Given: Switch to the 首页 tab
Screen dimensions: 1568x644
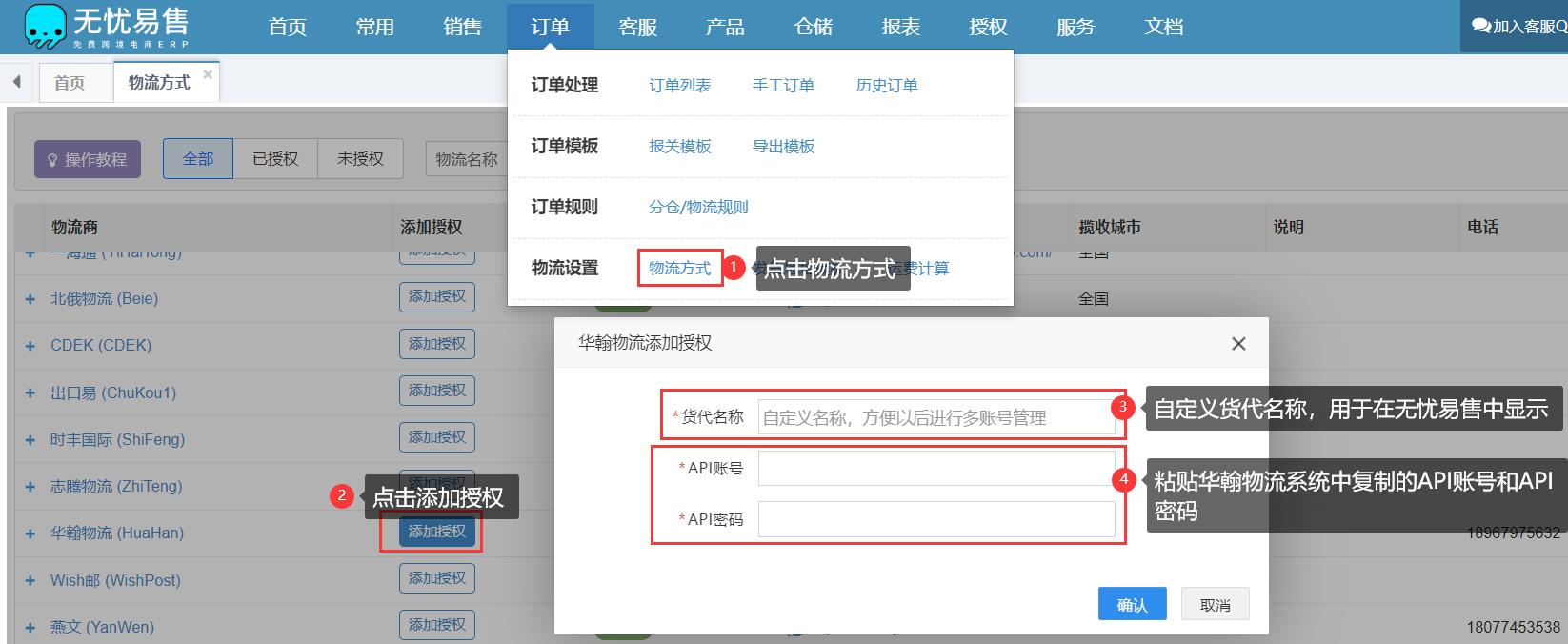Looking at the screenshot, I should (70, 83).
